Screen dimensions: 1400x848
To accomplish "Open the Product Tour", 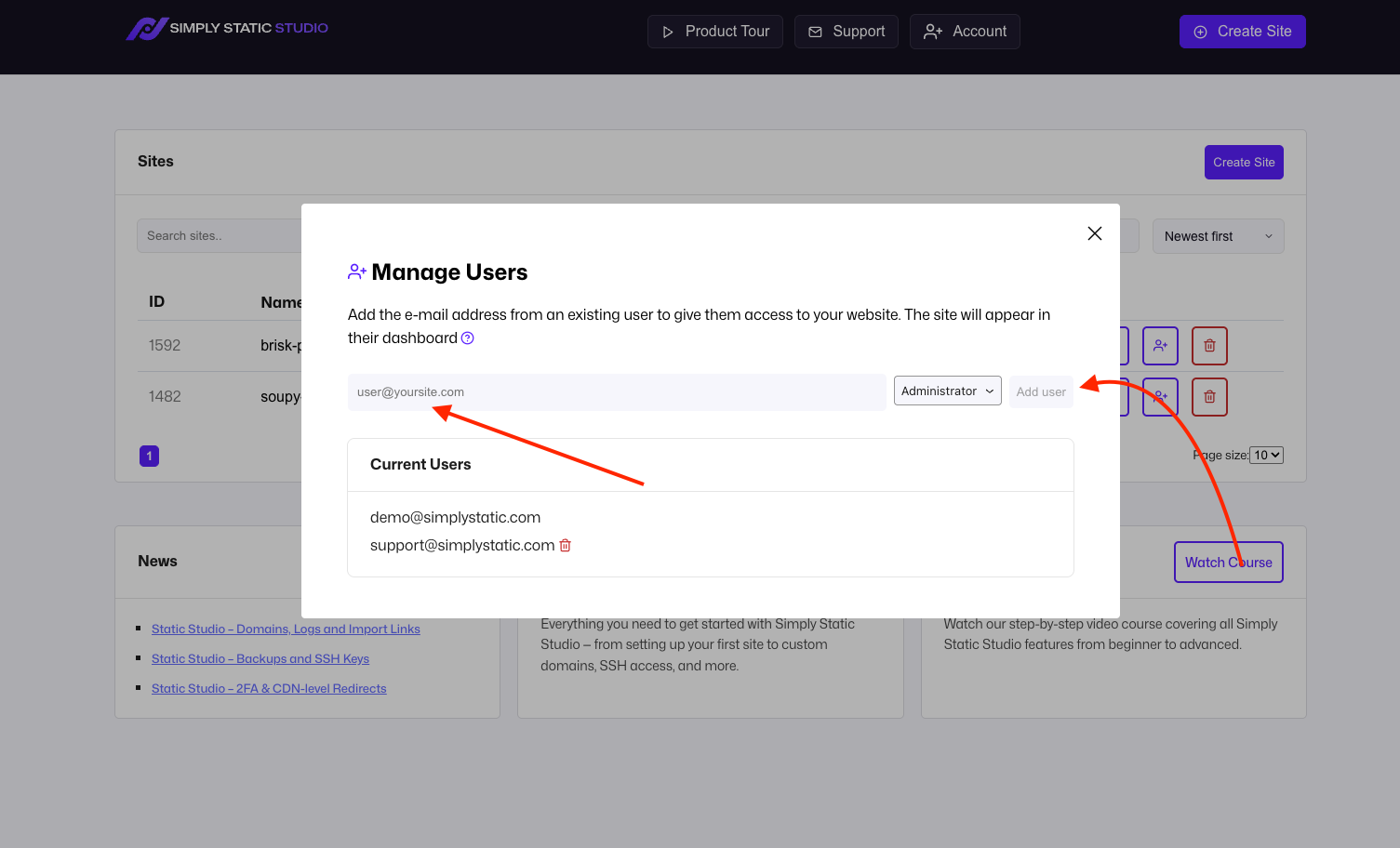I will tap(715, 32).
